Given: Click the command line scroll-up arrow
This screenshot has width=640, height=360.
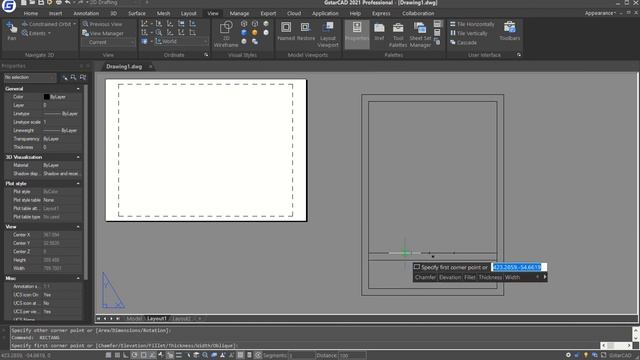Looking at the screenshot, I should click(x=636, y=329).
